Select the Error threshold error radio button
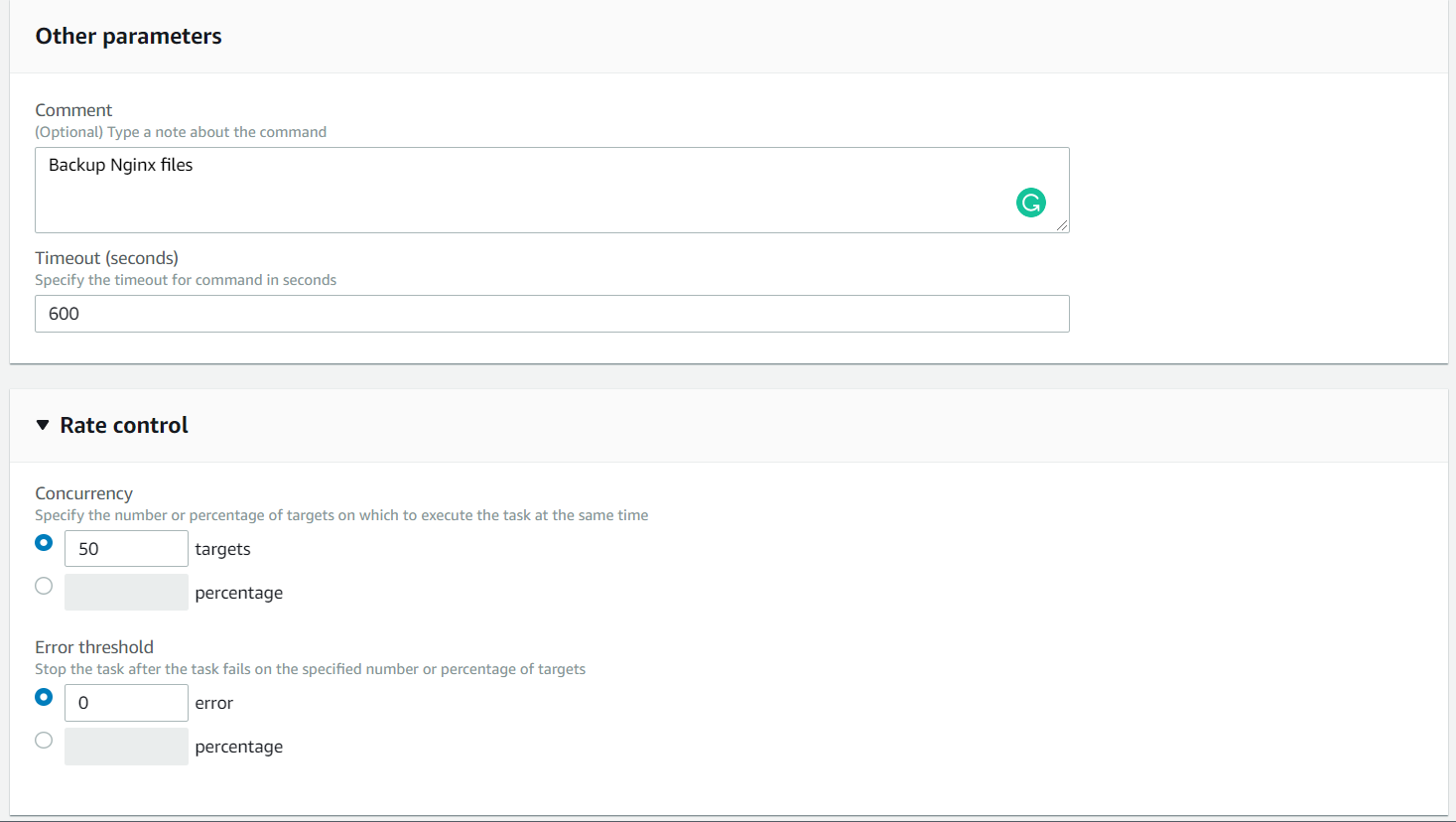 [44, 697]
